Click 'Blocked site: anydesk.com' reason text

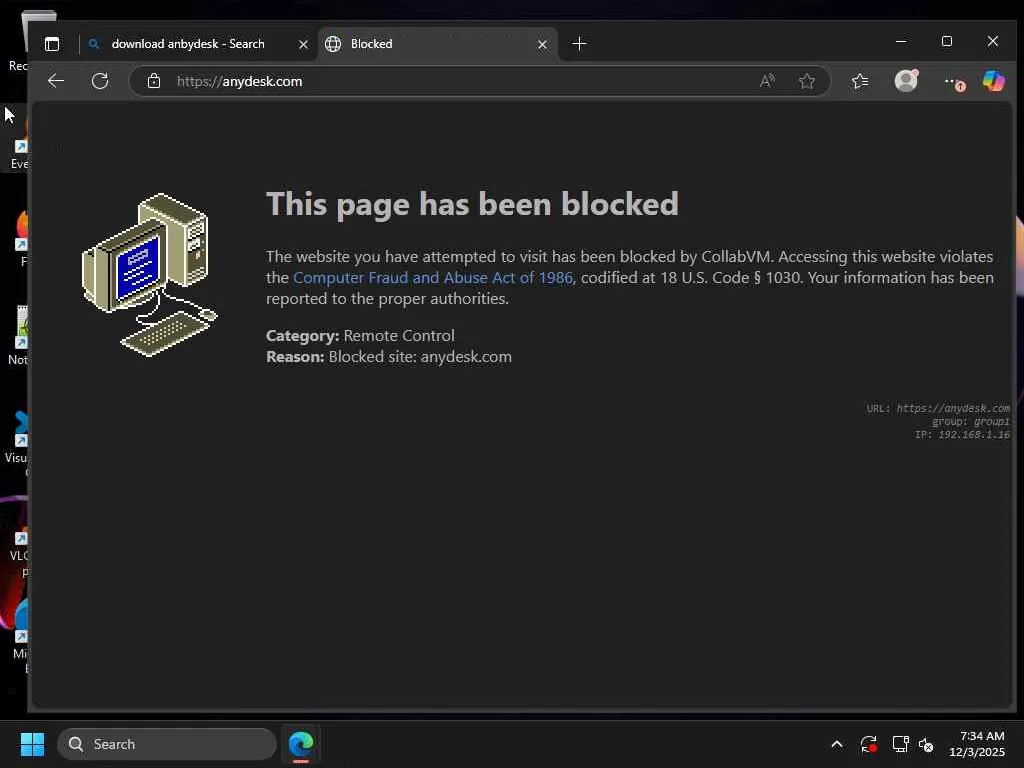(x=420, y=357)
